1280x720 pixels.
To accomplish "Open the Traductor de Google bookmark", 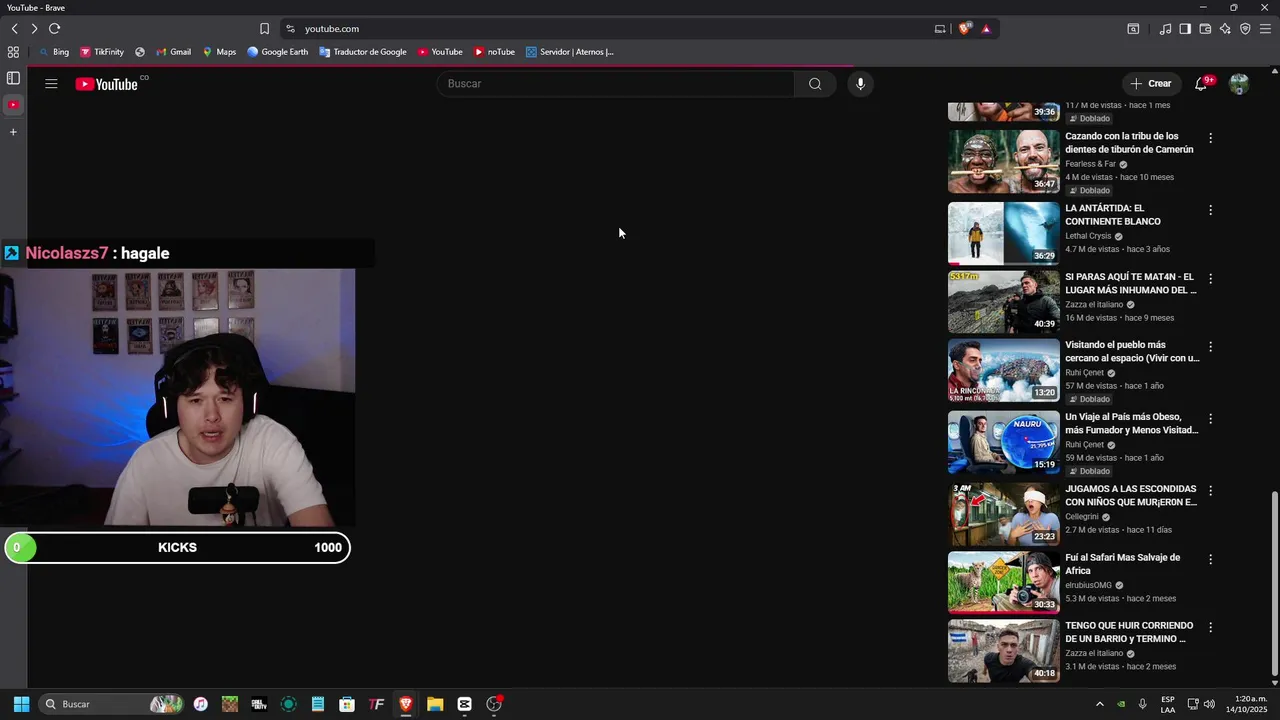I will [363, 52].
